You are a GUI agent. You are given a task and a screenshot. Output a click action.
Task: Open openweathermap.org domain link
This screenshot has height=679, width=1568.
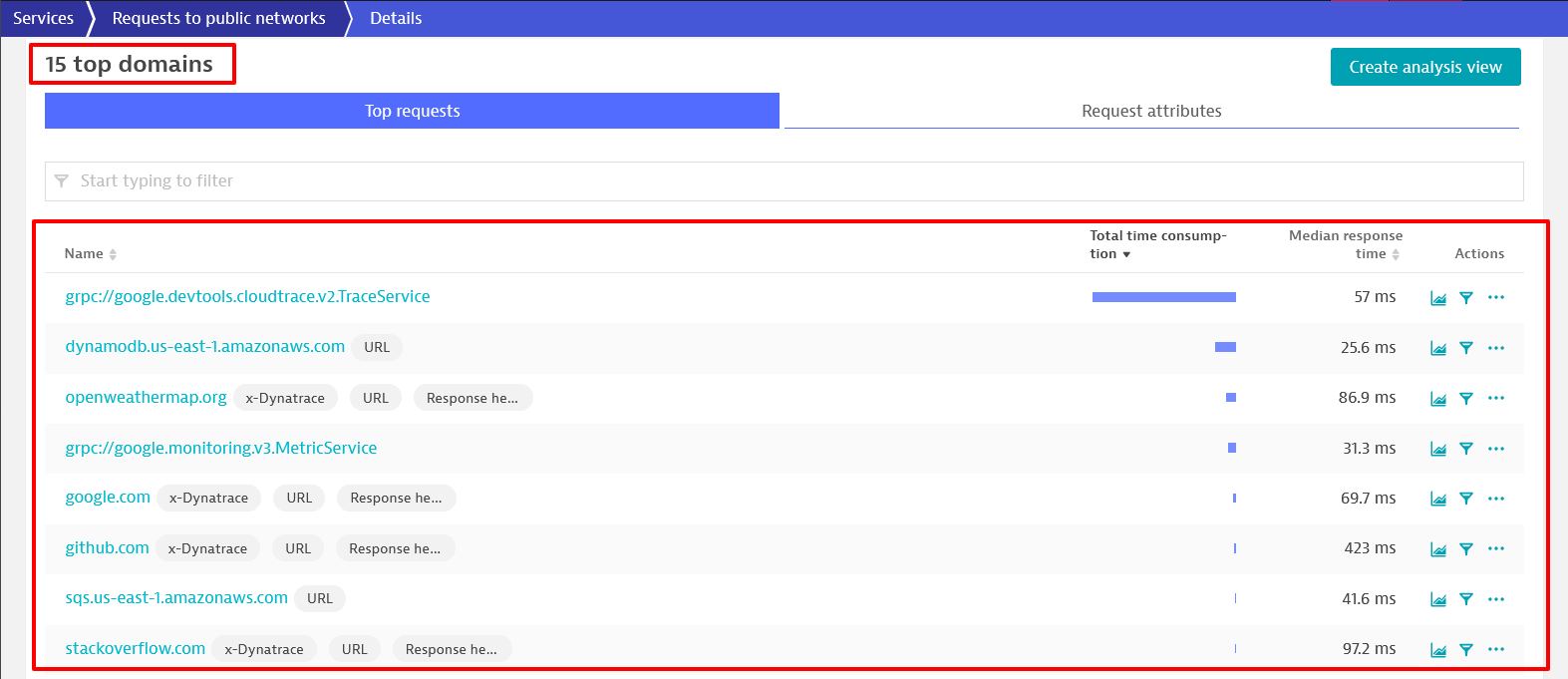146,397
